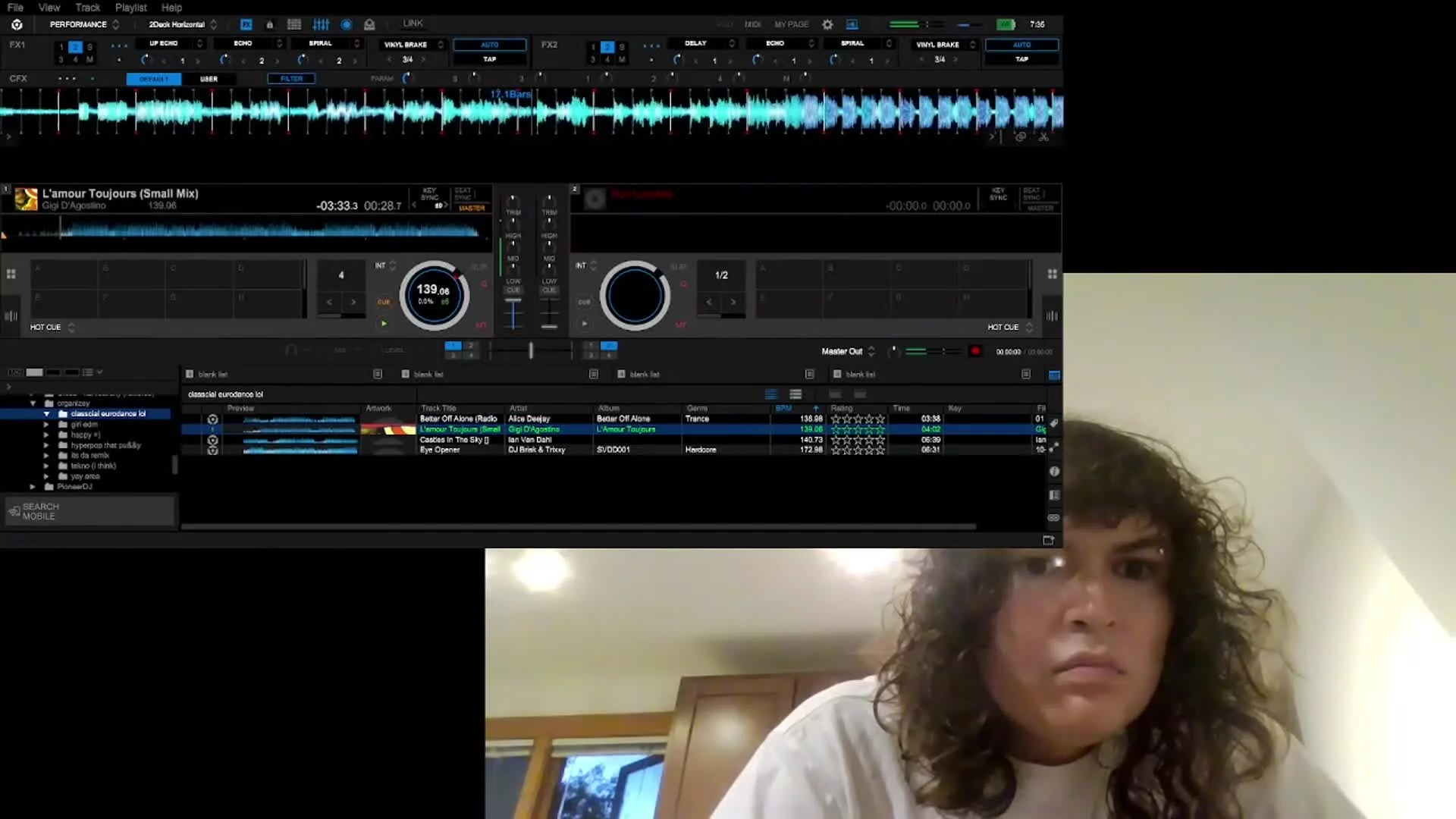Double deck 1 loop size arrow
Viewport: 1456px width, 819px height.
coord(353,303)
